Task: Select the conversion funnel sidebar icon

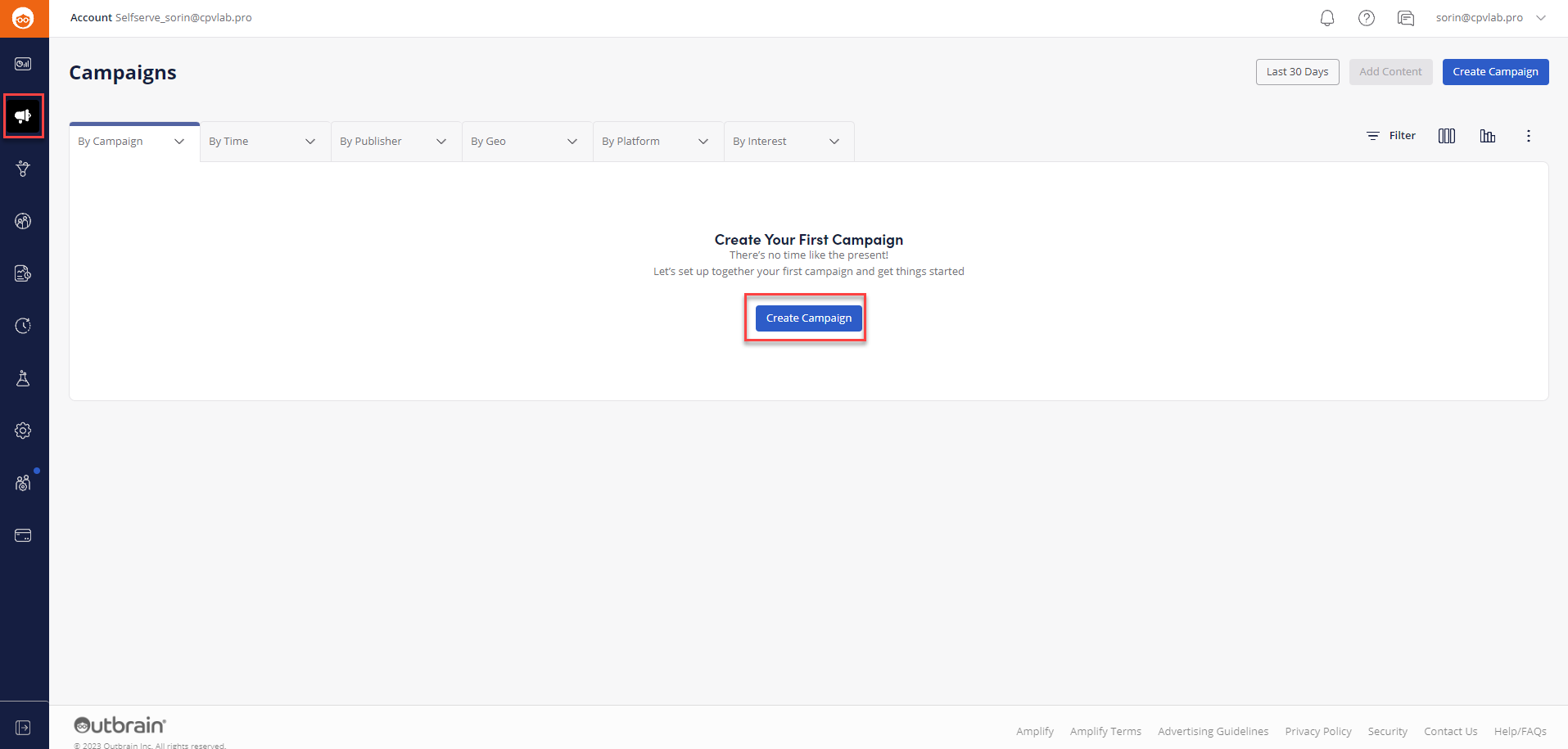Action: pyautogui.click(x=23, y=169)
